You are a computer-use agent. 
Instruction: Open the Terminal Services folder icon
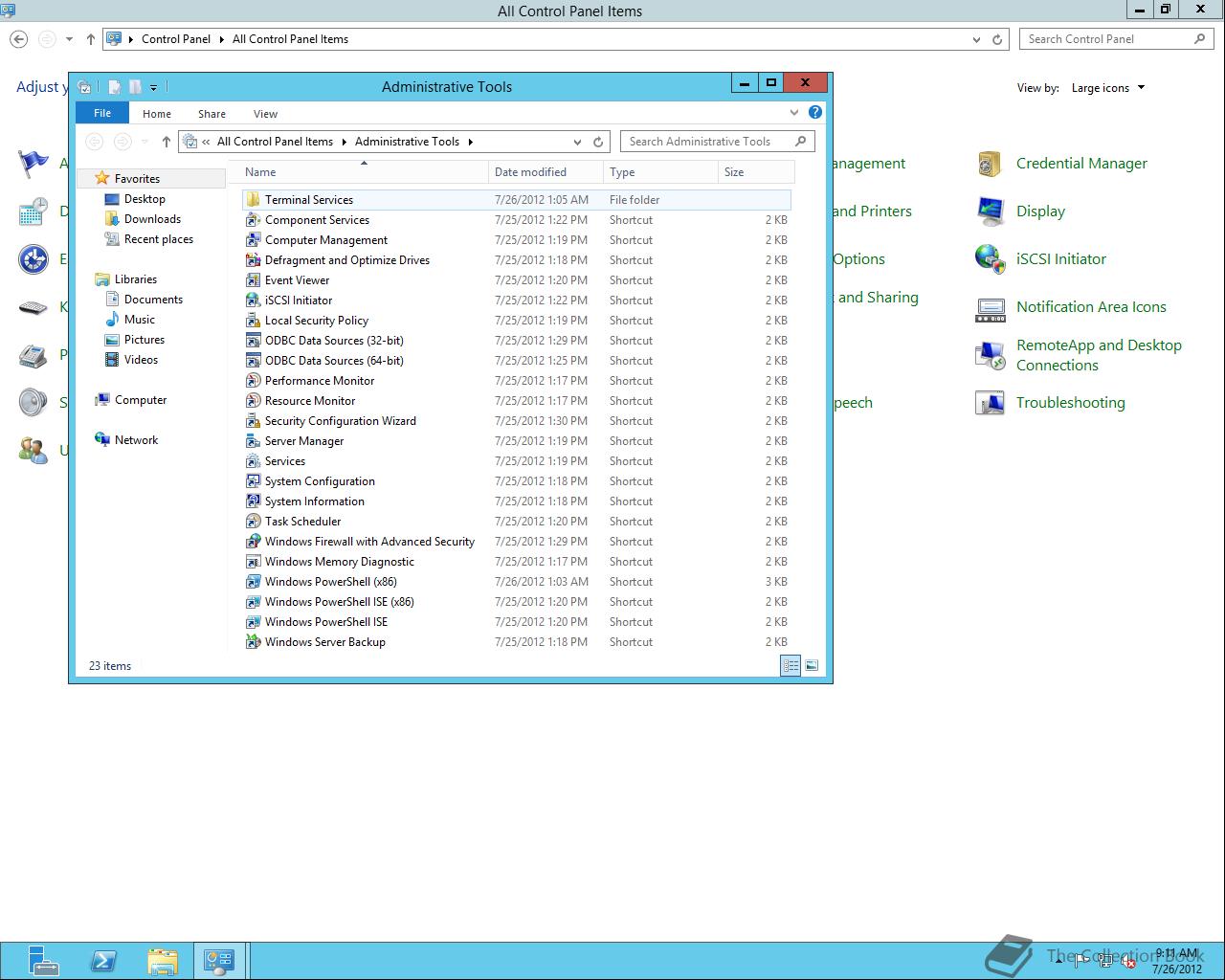253,199
